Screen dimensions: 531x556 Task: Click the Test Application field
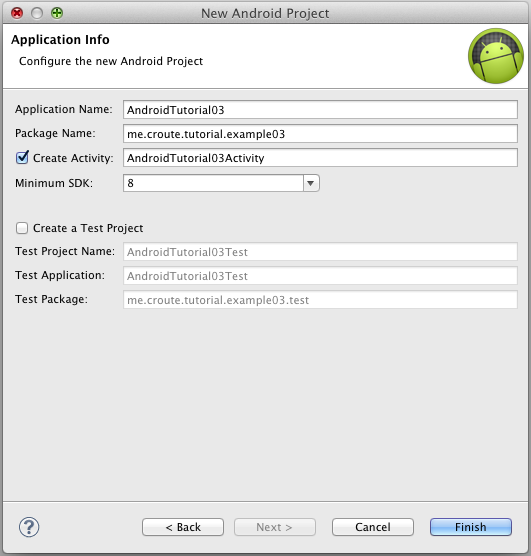click(x=320, y=276)
